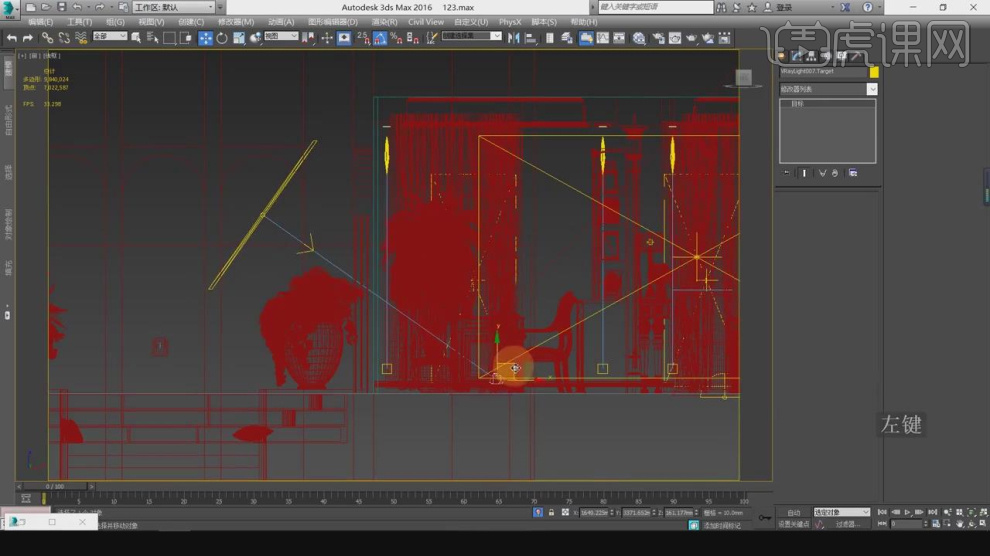Open the 脚本(S) menu
The image size is (990, 556).
[x=544, y=22]
